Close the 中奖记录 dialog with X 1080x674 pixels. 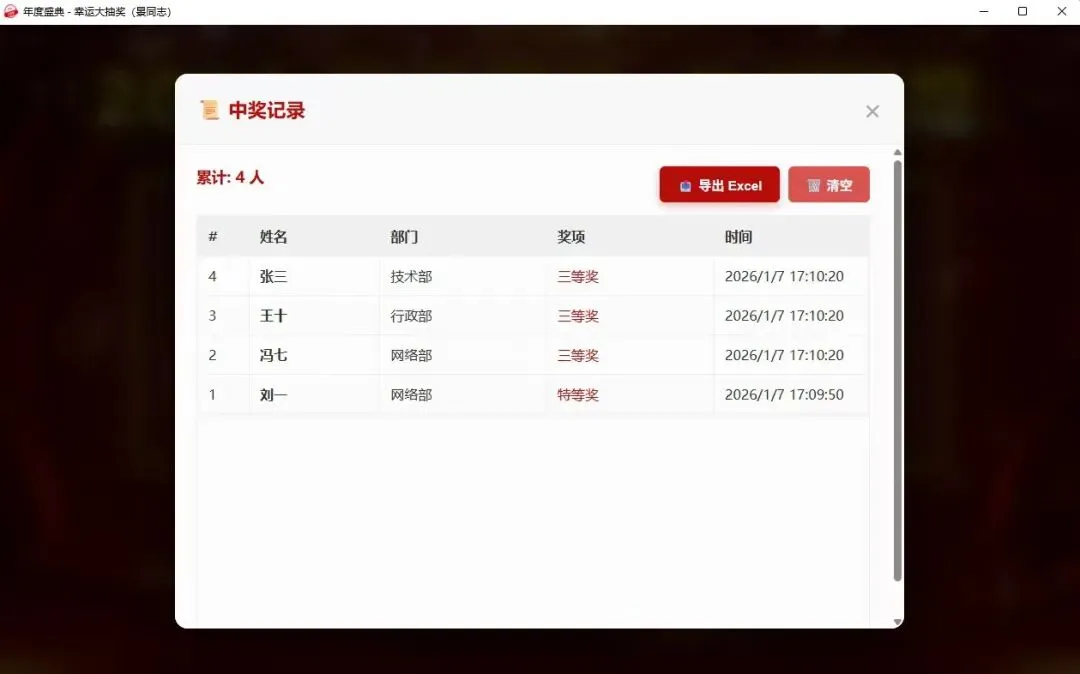(872, 112)
